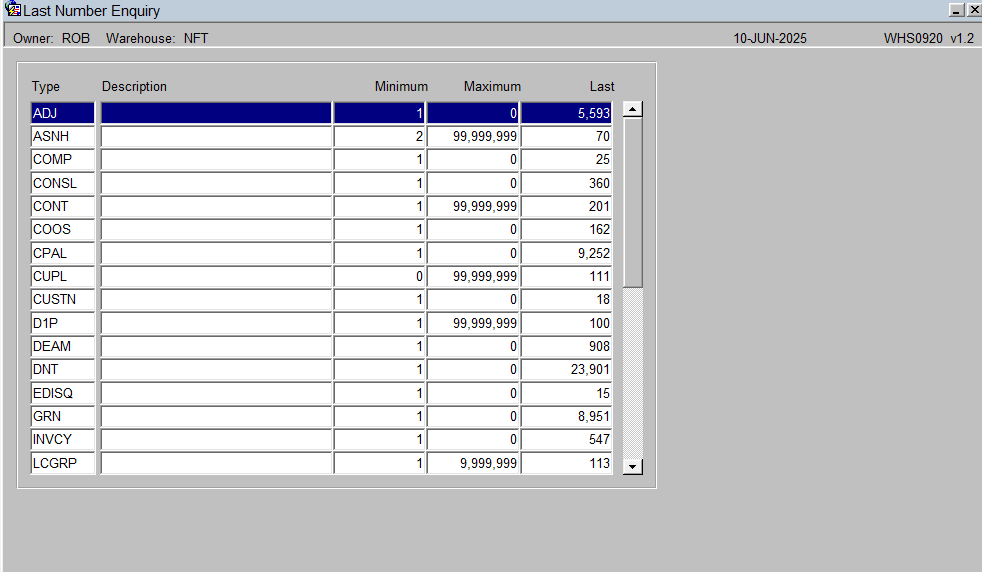Click the Last value 5,593 for ADJ
Viewport: 982px width, 572px height.
tap(567, 113)
